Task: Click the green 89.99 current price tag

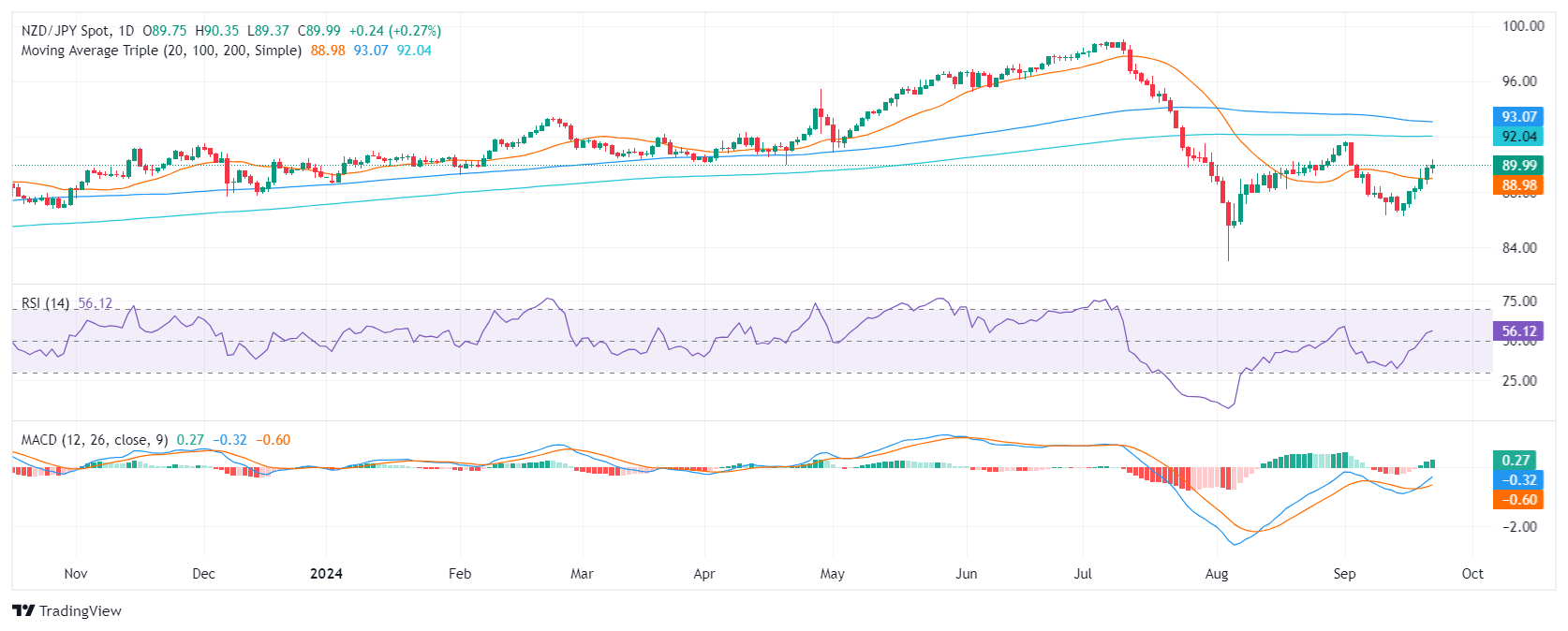Action: click(1518, 166)
